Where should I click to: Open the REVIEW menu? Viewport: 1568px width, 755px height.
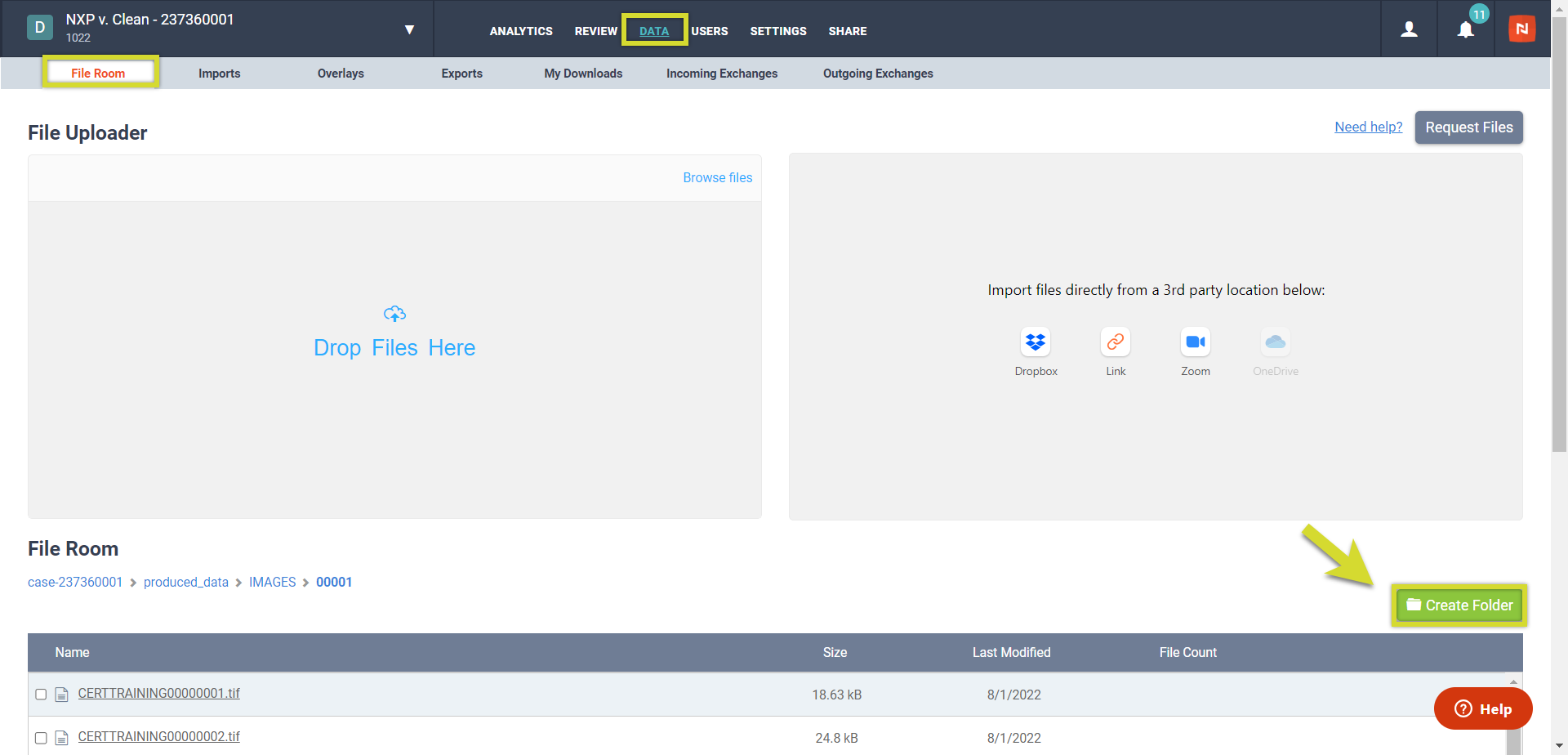click(595, 31)
